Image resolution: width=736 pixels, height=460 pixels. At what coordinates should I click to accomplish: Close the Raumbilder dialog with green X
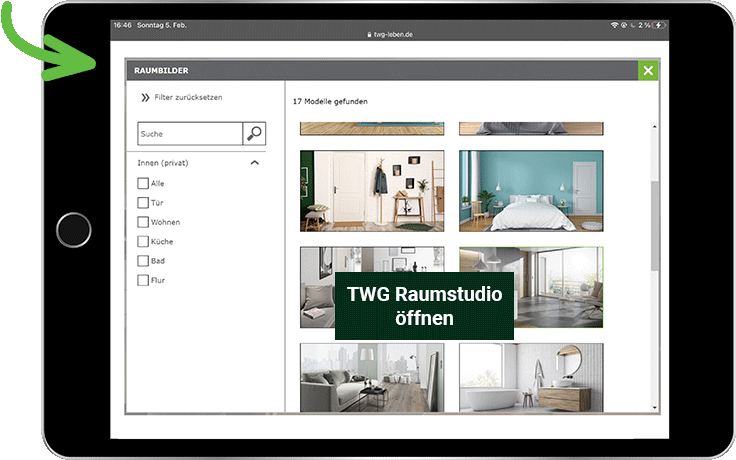tap(648, 70)
